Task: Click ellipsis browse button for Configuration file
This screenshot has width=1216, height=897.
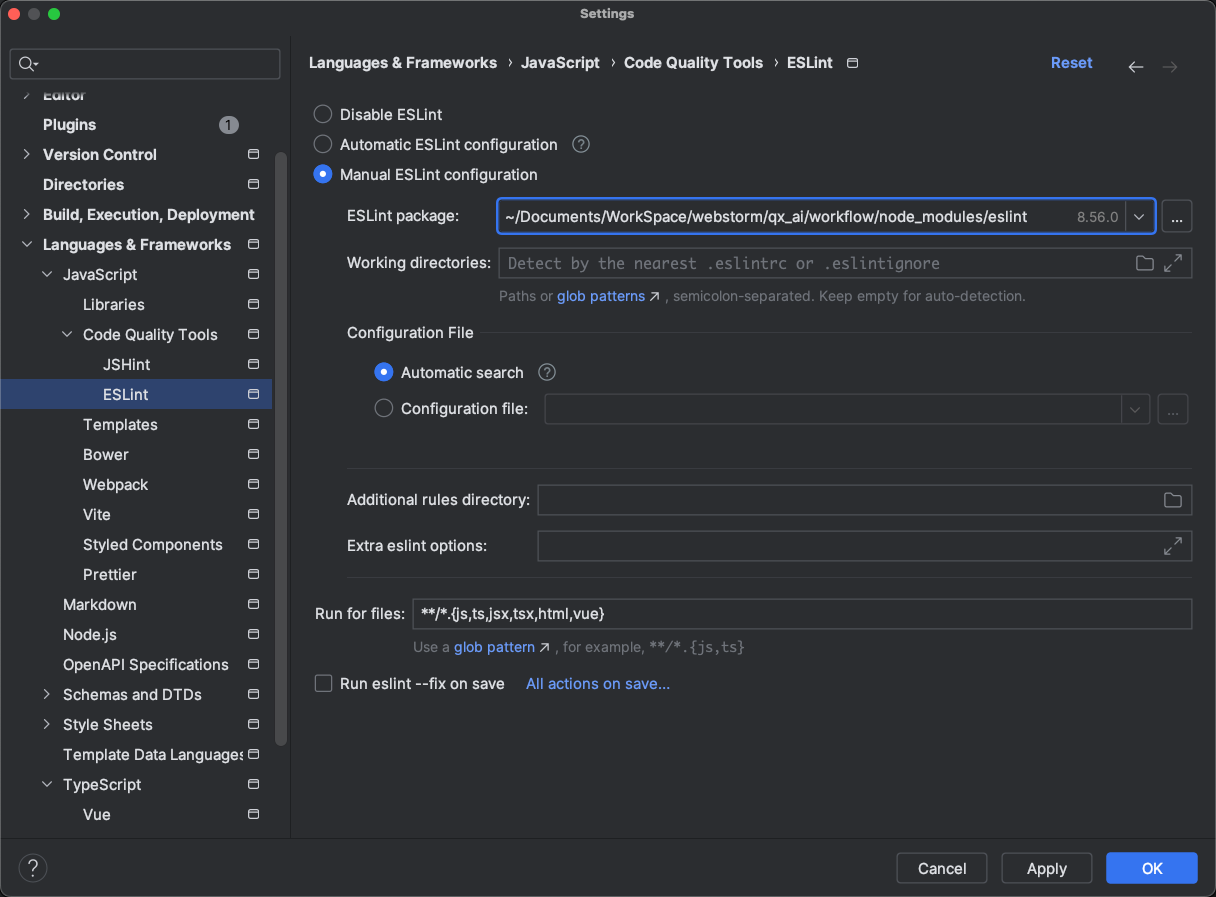Action: click(1173, 409)
